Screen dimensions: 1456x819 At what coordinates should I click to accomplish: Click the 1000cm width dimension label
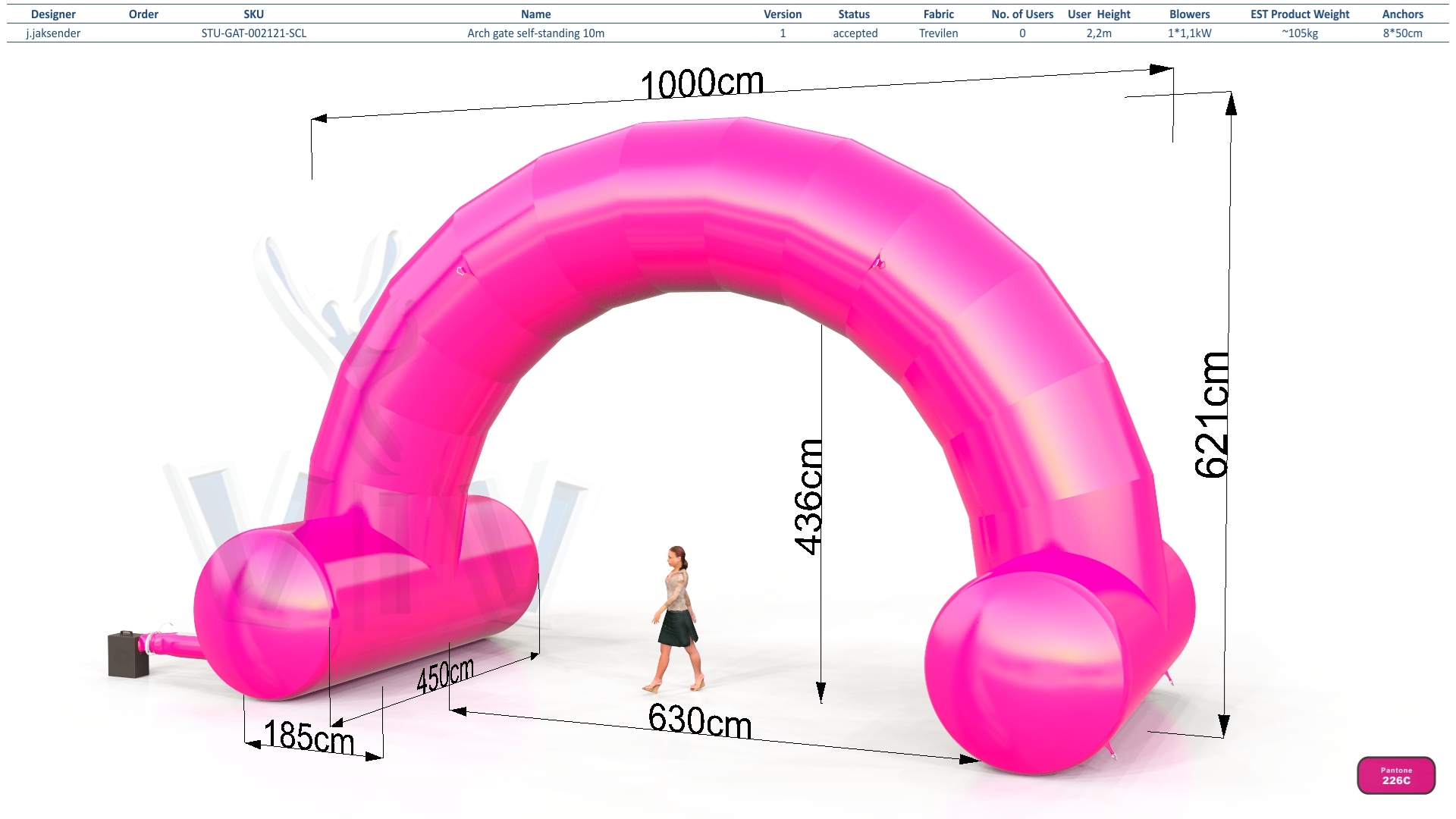pyautogui.click(x=702, y=83)
